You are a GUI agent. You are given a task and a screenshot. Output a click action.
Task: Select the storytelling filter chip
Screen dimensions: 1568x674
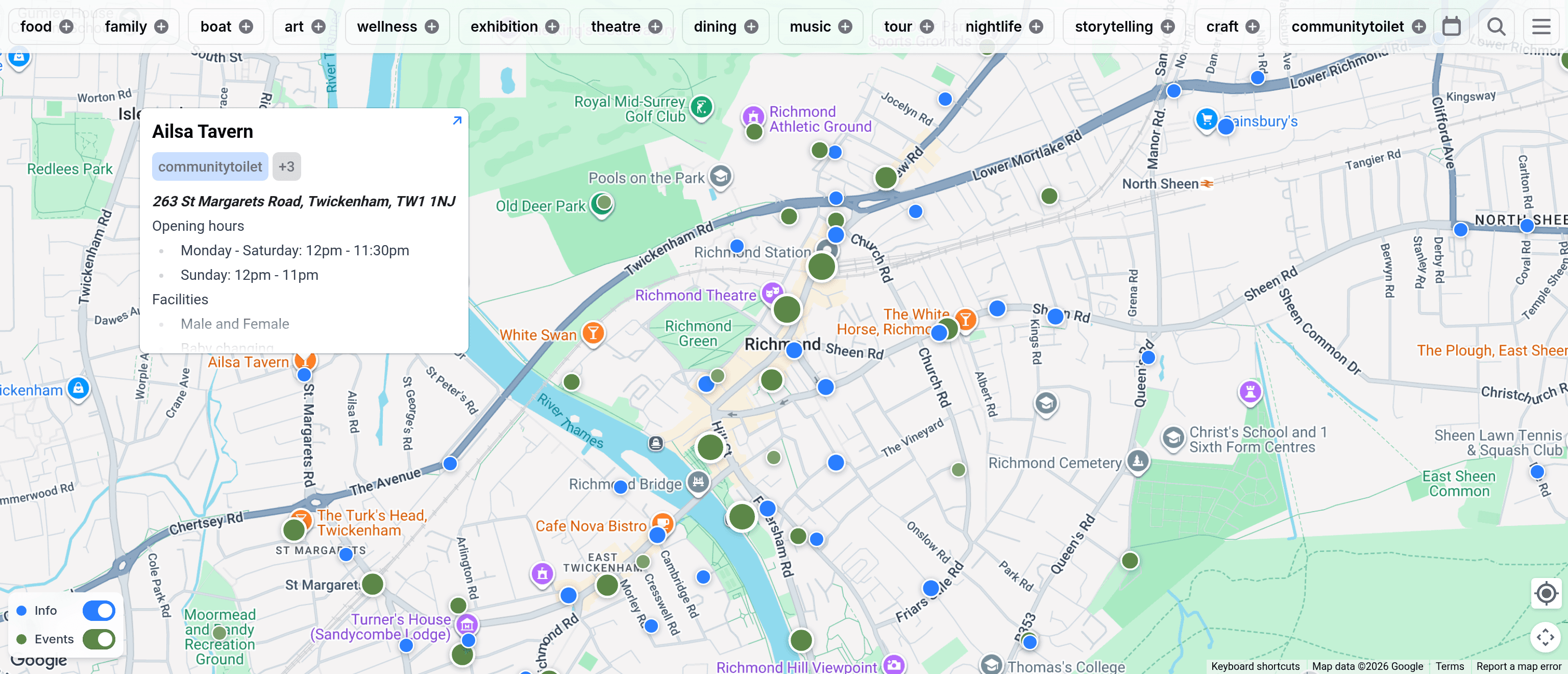click(1124, 27)
